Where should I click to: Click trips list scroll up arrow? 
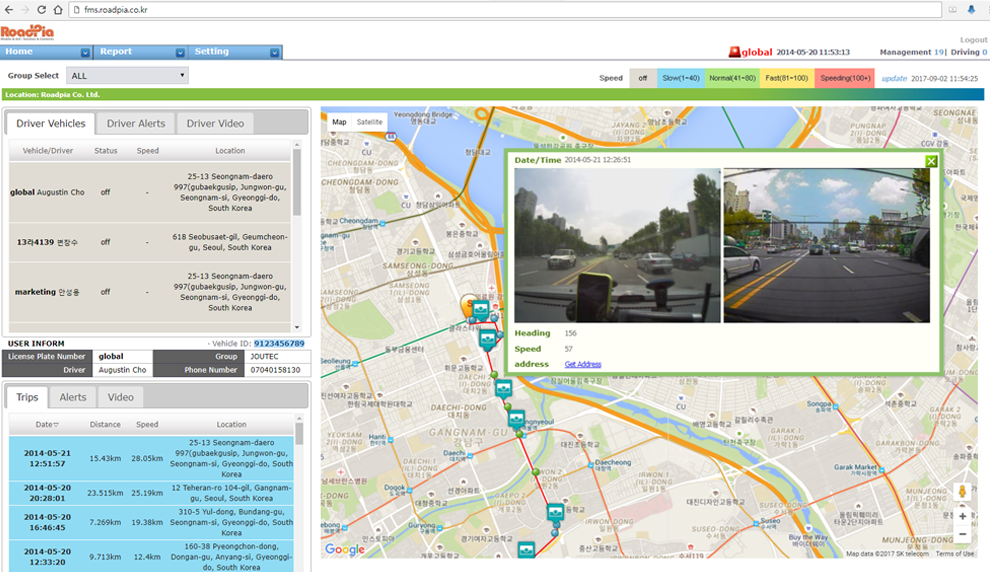point(299,418)
